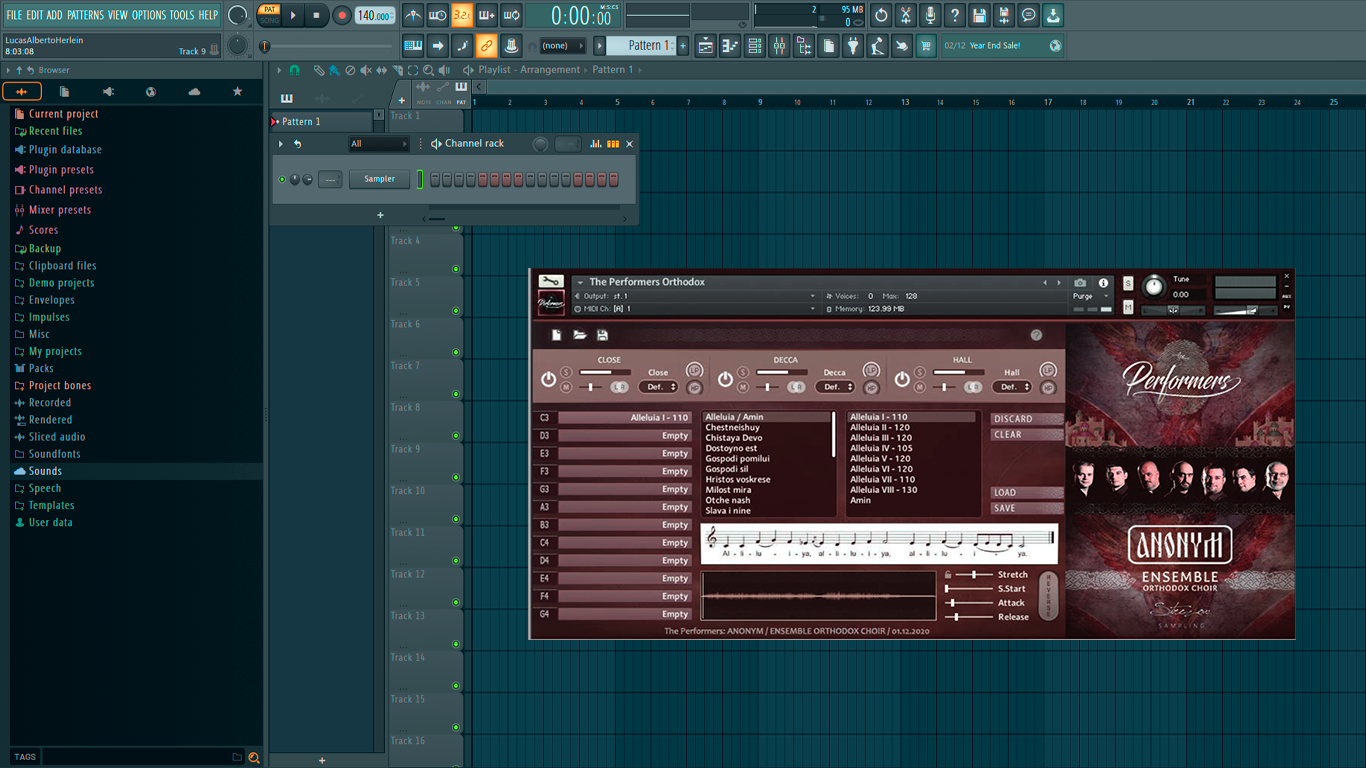Select the Mute tool in playlist toolbar
1366x768 pixels.
[365, 70]
